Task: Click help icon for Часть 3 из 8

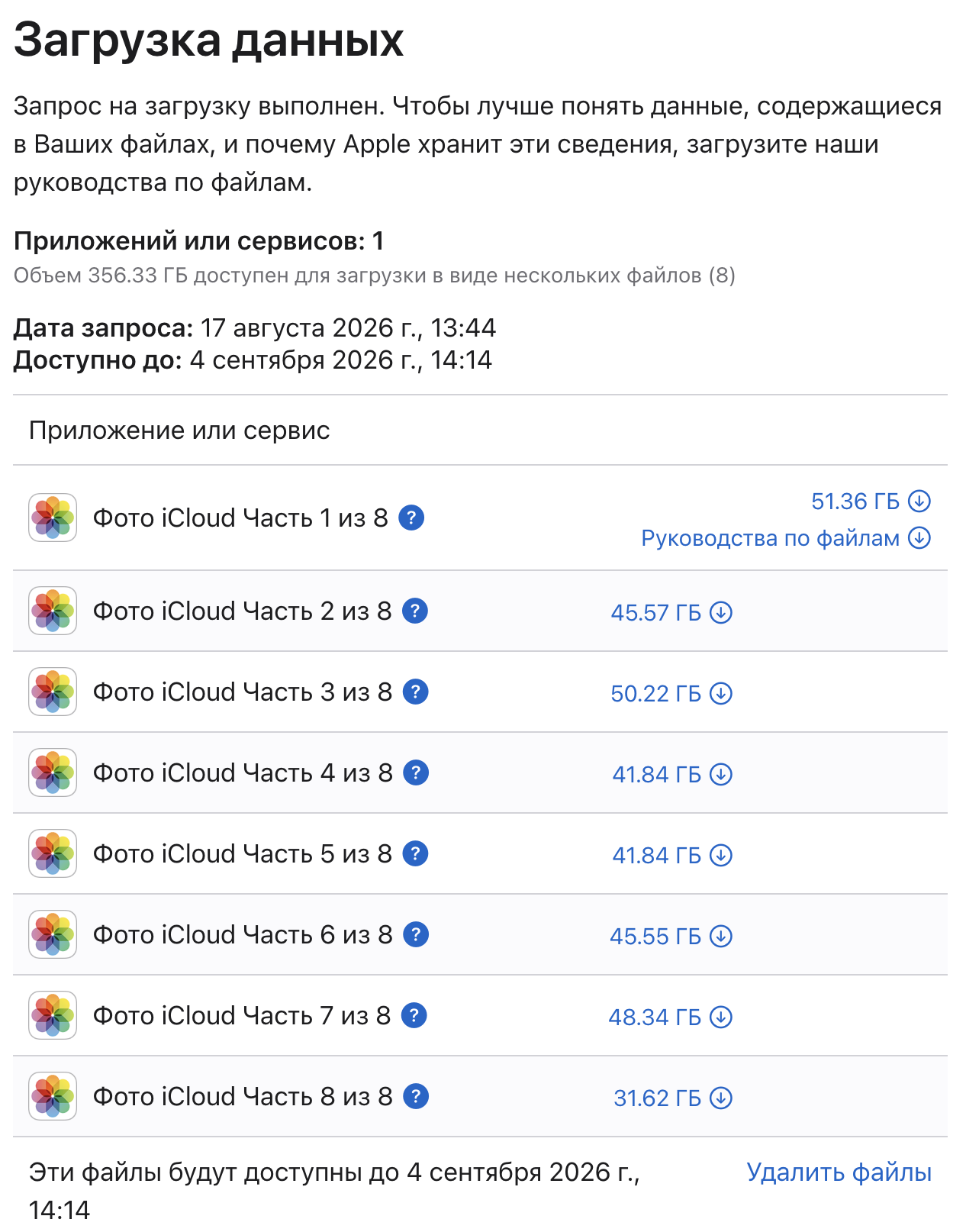Action: point(415,692)
